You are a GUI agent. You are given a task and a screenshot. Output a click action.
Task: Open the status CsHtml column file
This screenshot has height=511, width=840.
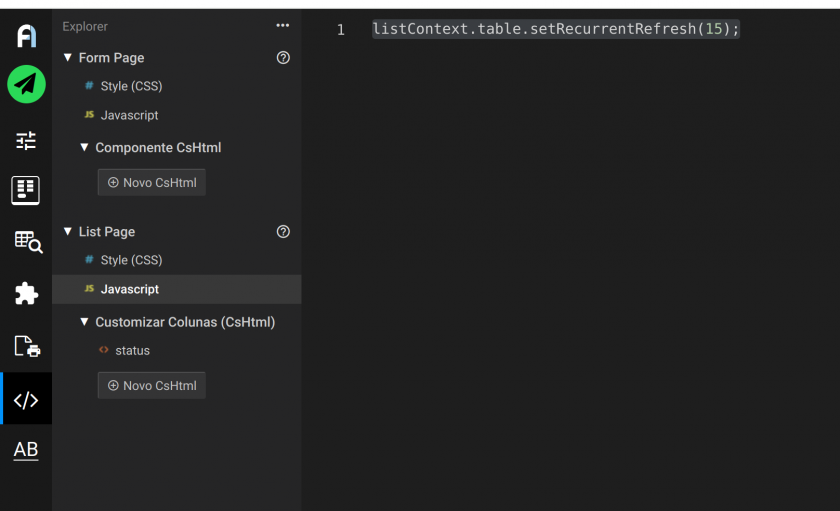coord(132,351)
